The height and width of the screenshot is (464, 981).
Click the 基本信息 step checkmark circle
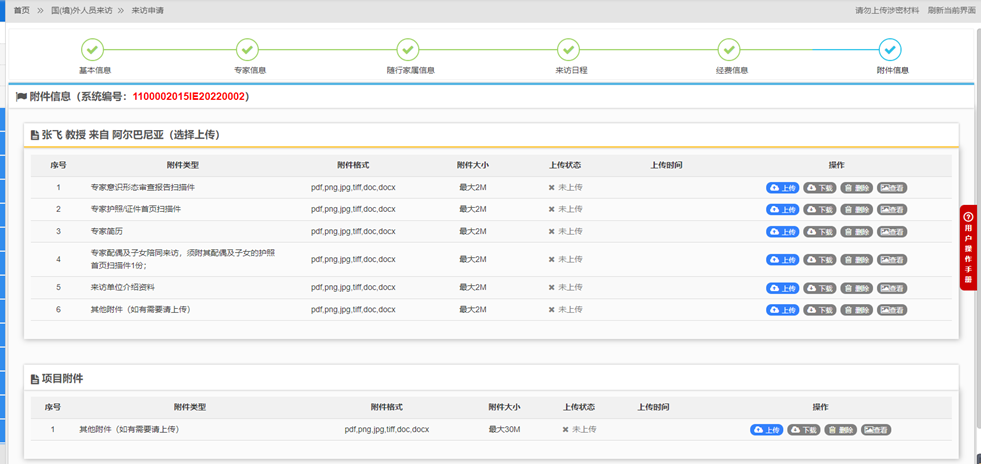(92, 49)
